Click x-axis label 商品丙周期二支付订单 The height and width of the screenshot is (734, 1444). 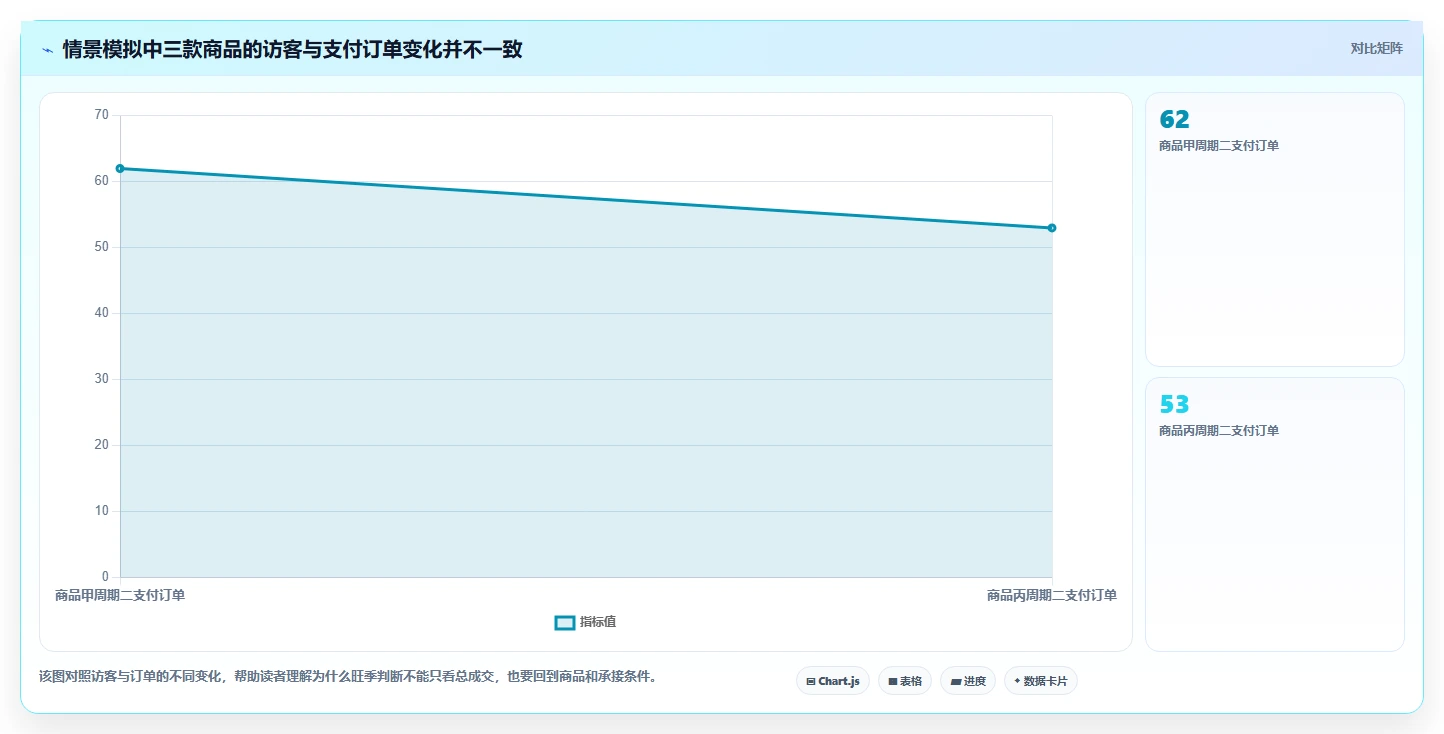coord(1052,596)
